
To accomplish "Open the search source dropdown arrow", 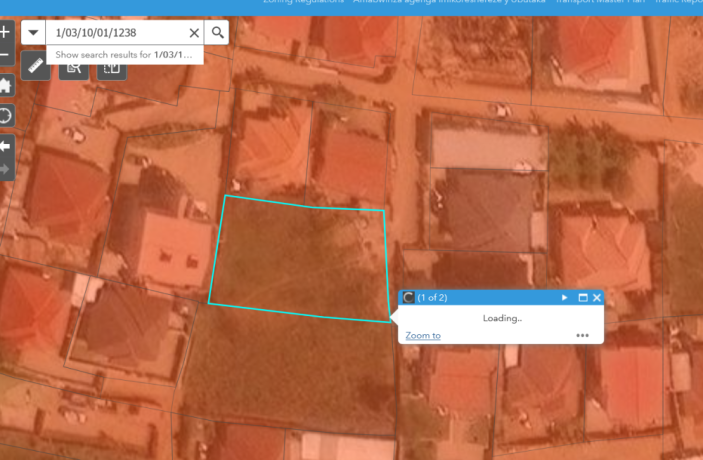I will 33,32.
